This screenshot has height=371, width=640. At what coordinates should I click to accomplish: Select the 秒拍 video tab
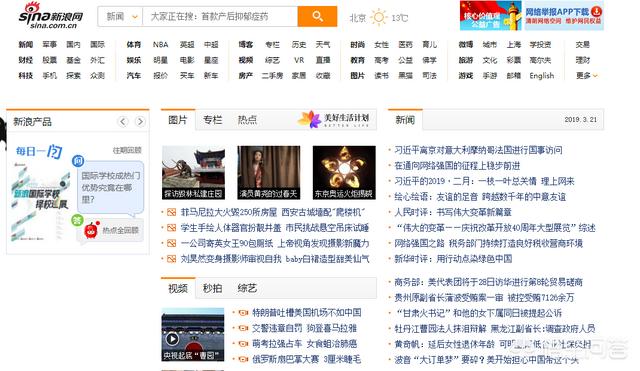click(x=212, y=289)
